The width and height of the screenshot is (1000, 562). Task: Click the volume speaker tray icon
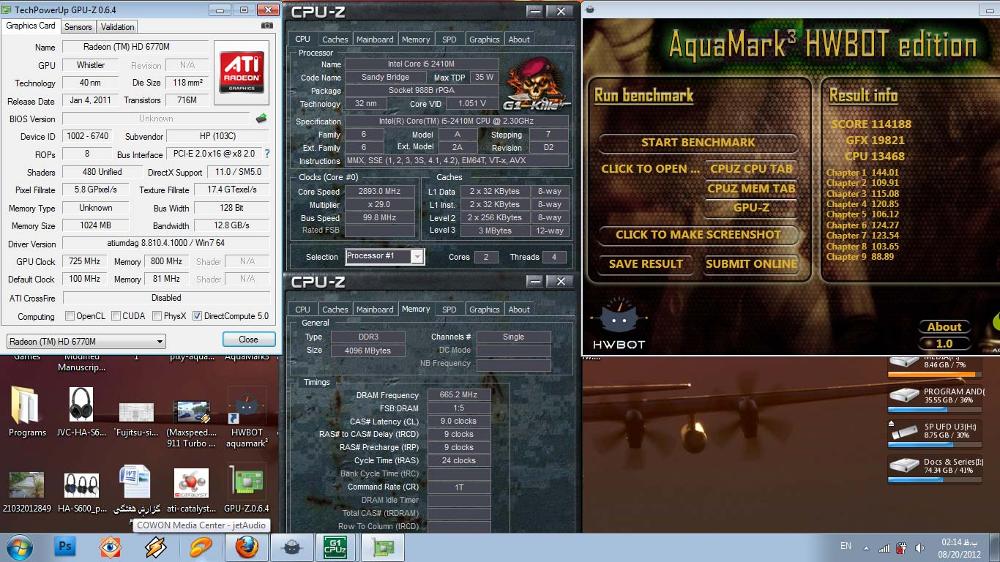coord(920,547)
